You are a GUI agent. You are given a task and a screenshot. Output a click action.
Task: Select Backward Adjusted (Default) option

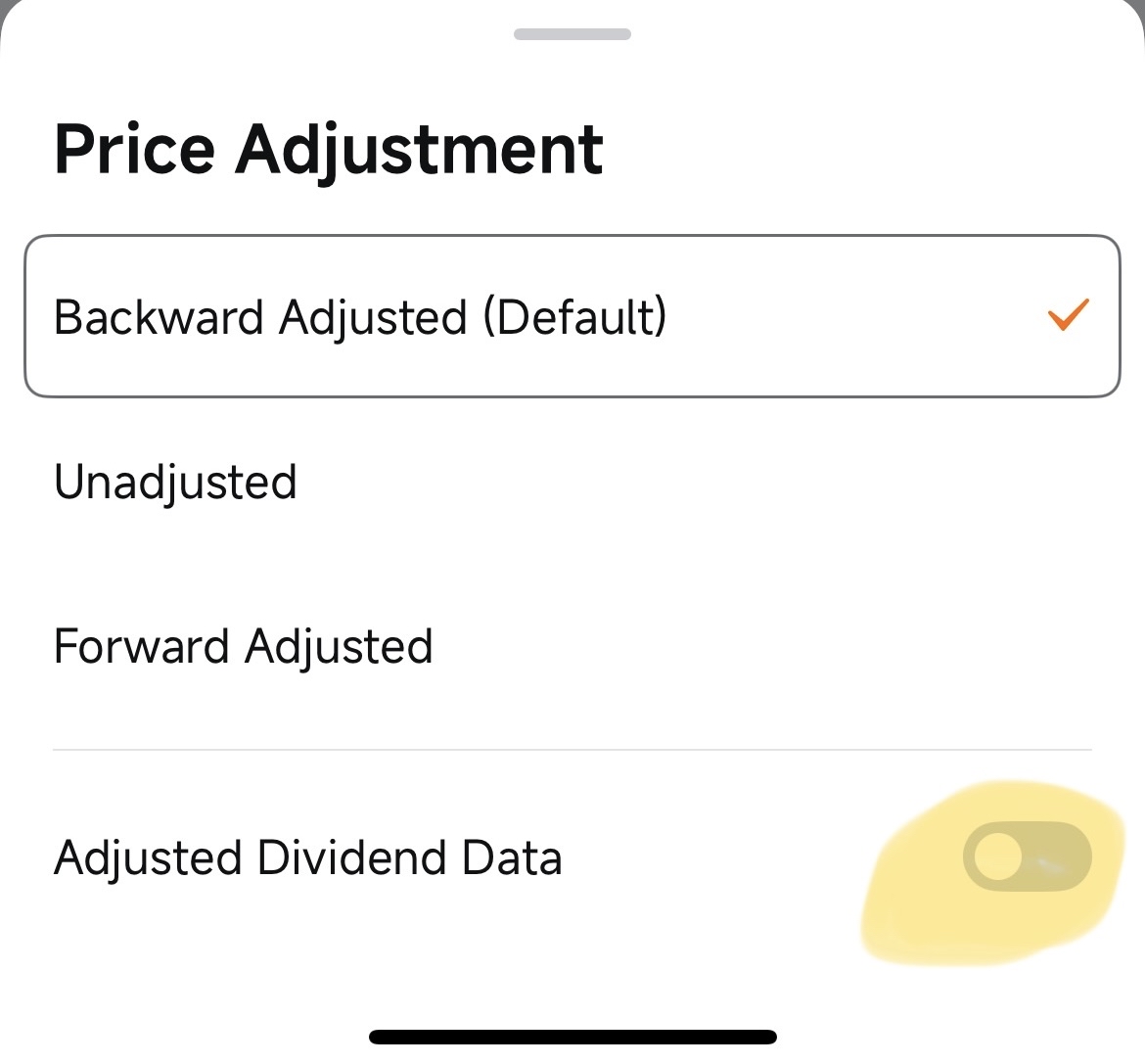pos(572,316)
